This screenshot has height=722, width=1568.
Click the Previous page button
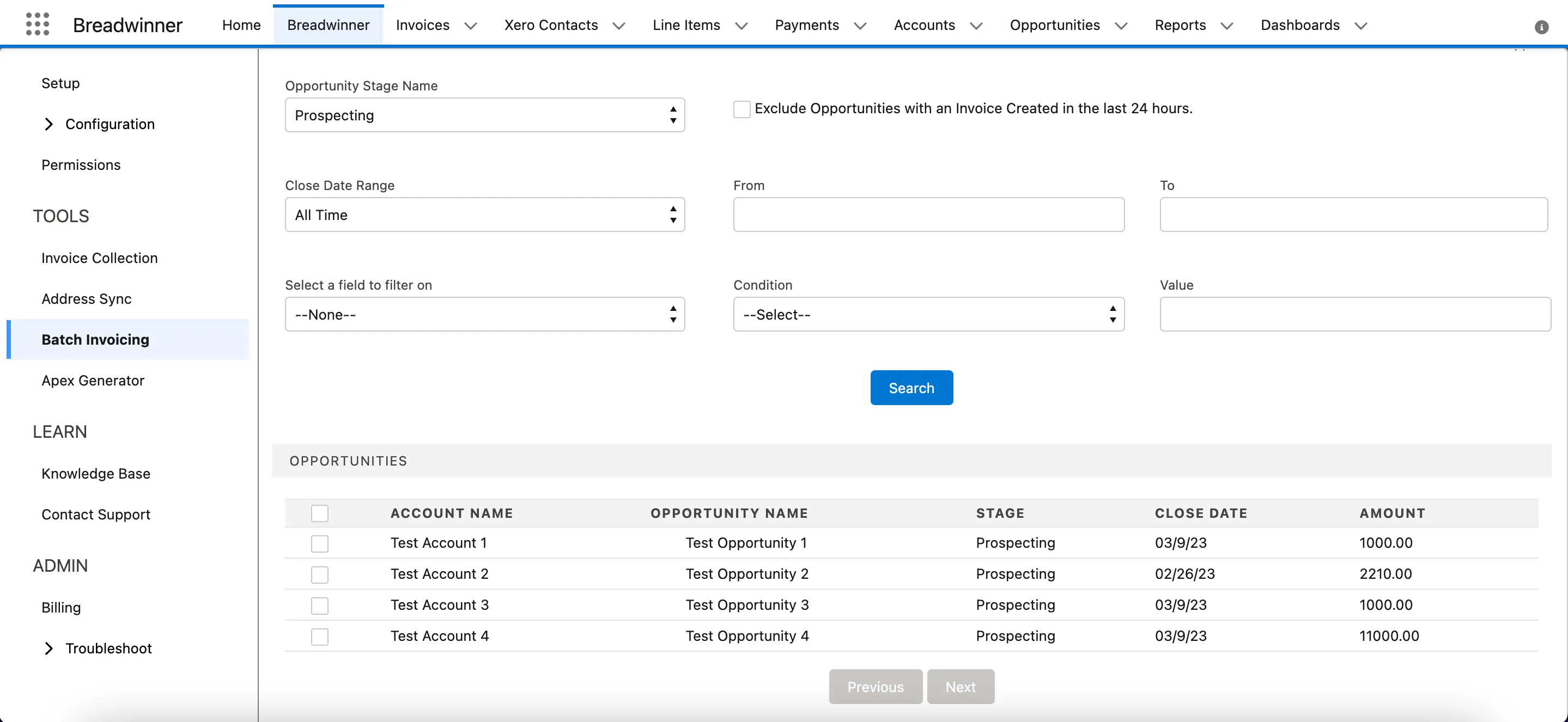pos(876,687)
